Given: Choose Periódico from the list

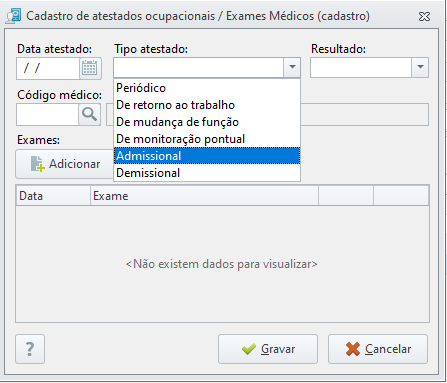Looking at the screenshot, I should 207,88.
